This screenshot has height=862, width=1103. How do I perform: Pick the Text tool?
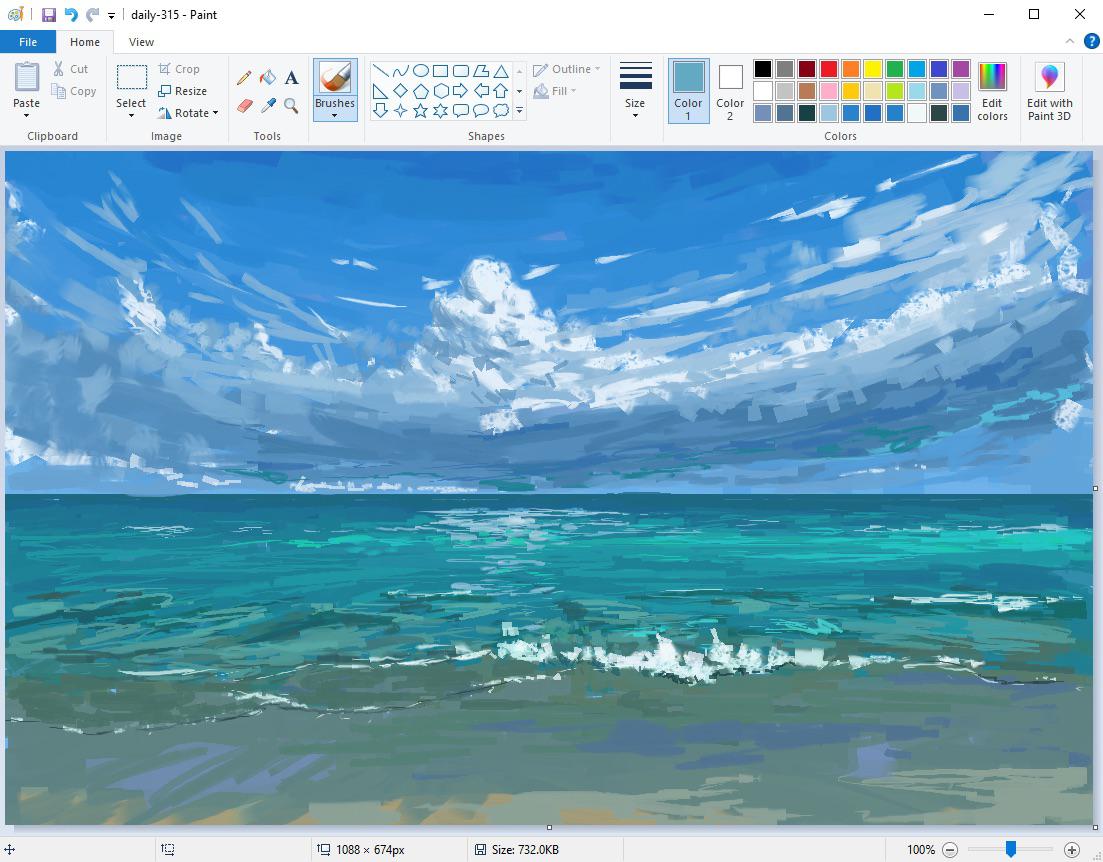[291, 75]
